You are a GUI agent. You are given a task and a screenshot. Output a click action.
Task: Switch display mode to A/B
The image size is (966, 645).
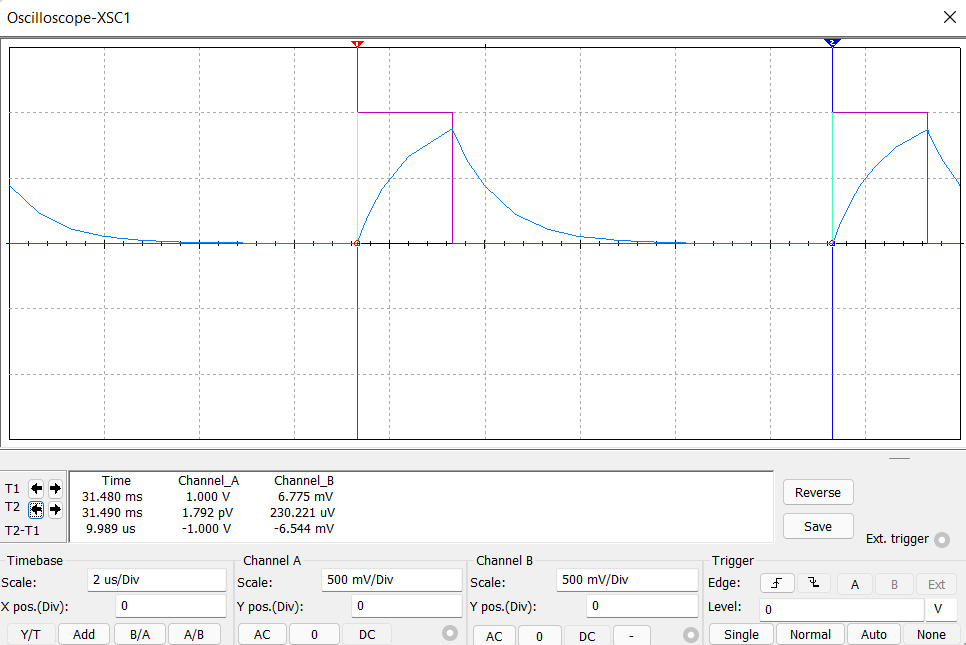[194, 634]
